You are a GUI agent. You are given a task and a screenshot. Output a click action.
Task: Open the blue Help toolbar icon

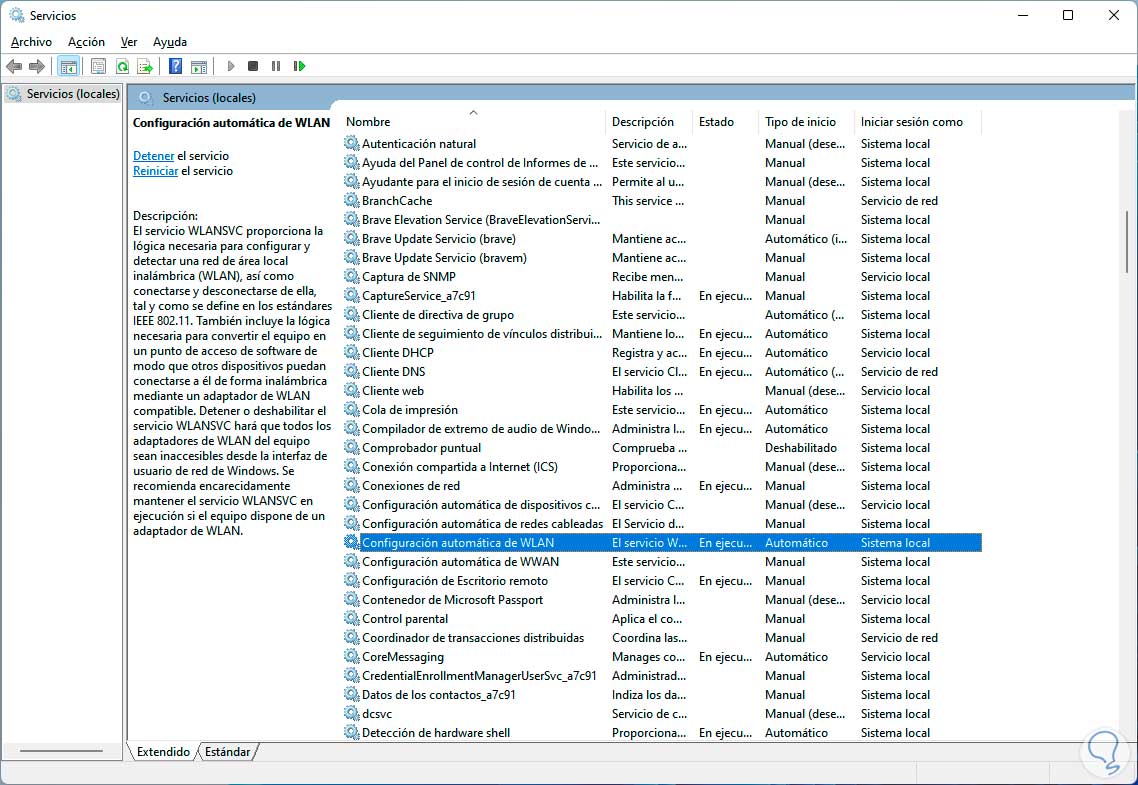pos(175,66)
